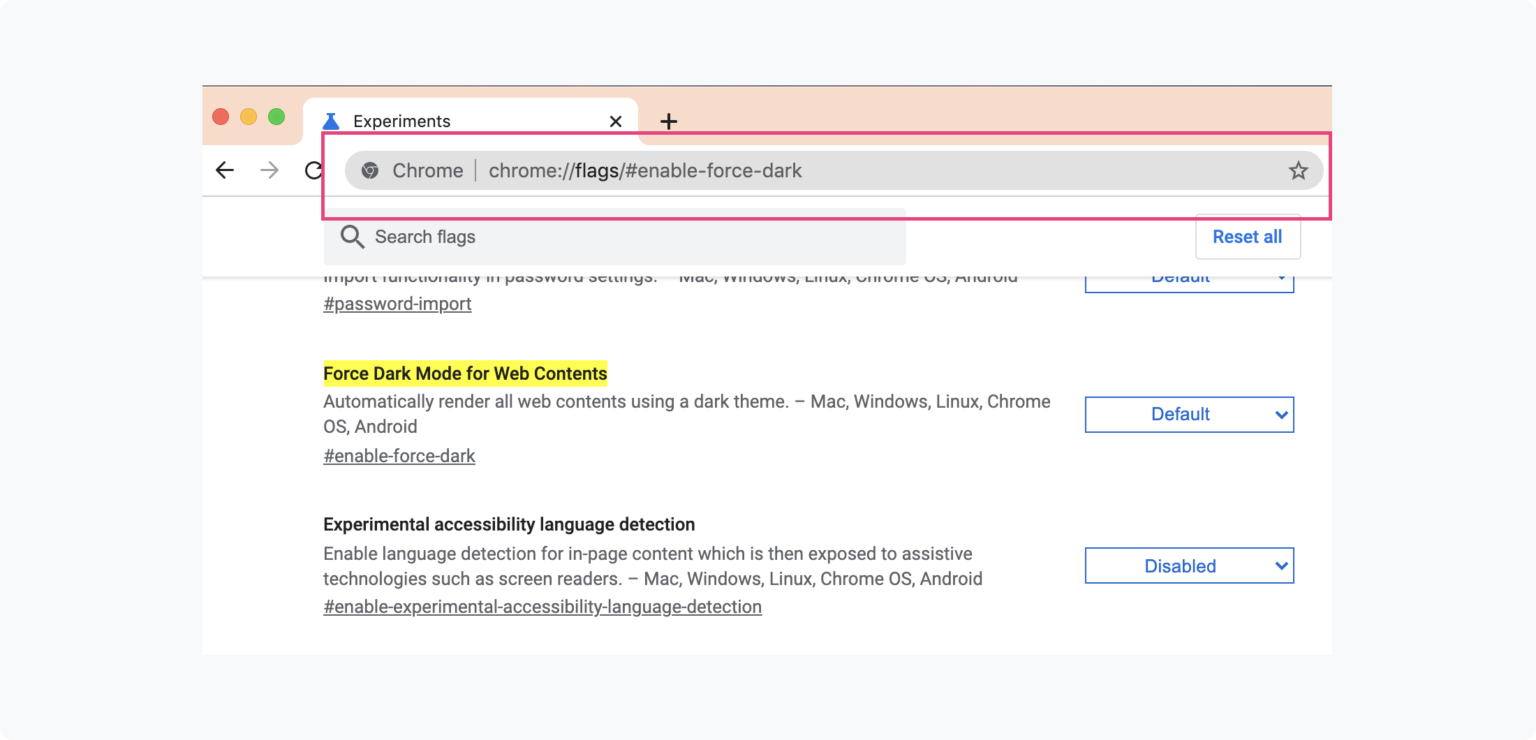Open a new tab with the plus icon
Screen dimensions: 1536x740
click(668, 121)
